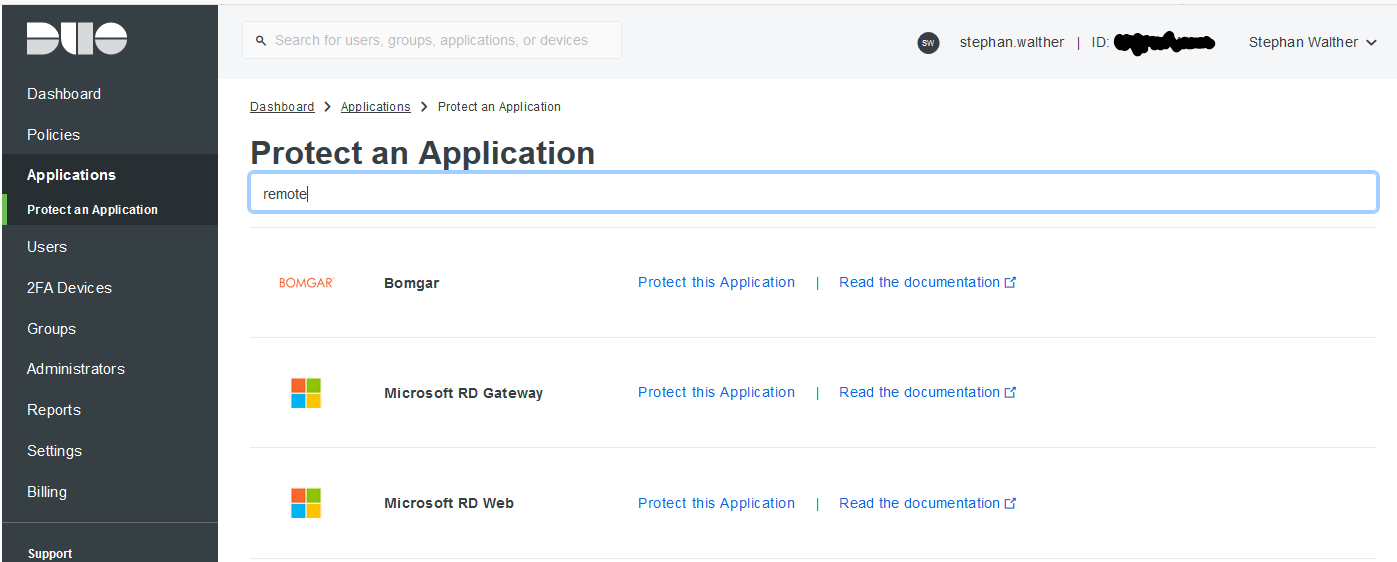The height and width of the screenshot is (562, 1397).
Task: Click the Microsoft RD Web name
Action: tap(449, 503)
